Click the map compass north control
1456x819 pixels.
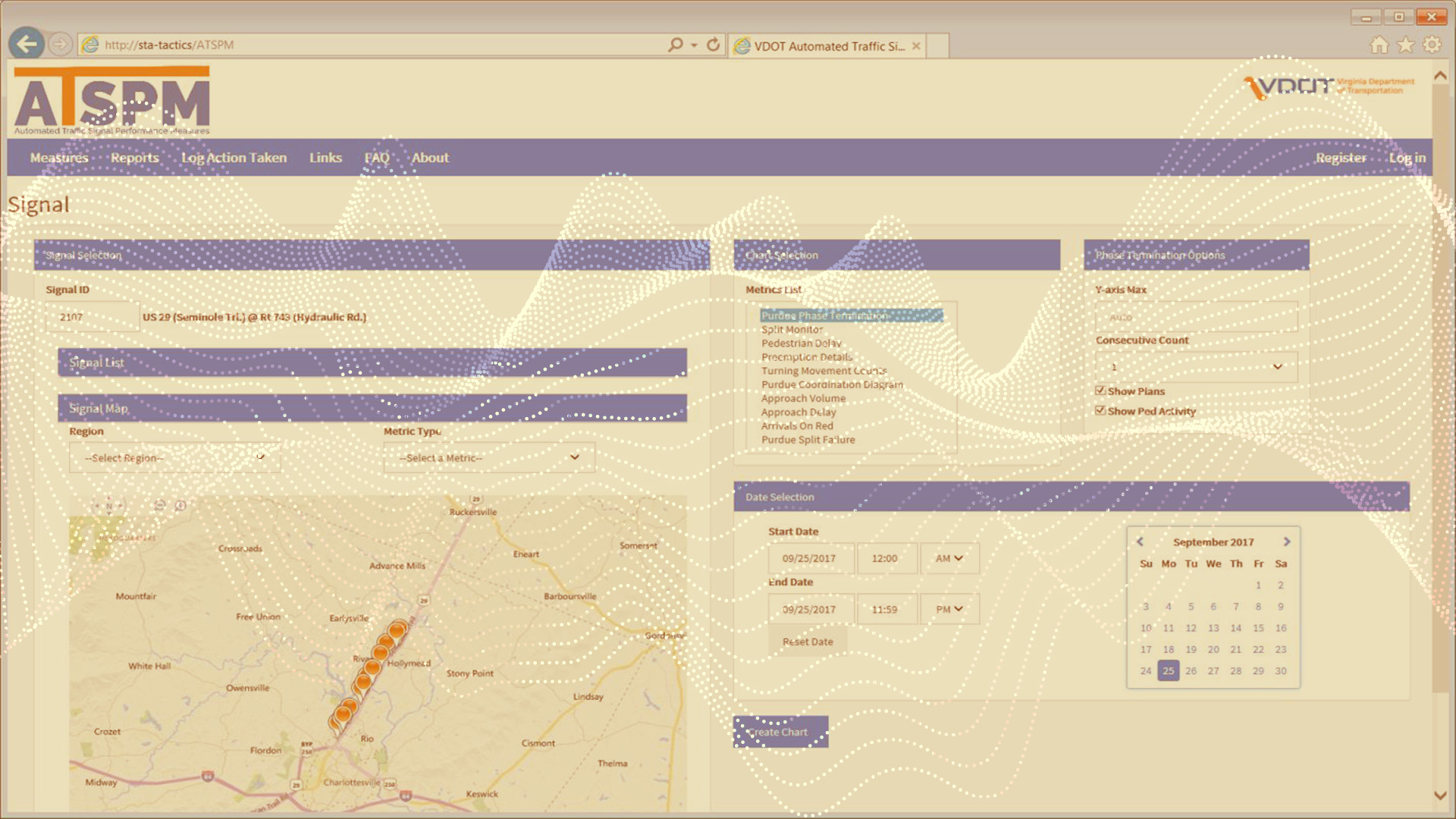pyautogui.click(x=108, y=506)
